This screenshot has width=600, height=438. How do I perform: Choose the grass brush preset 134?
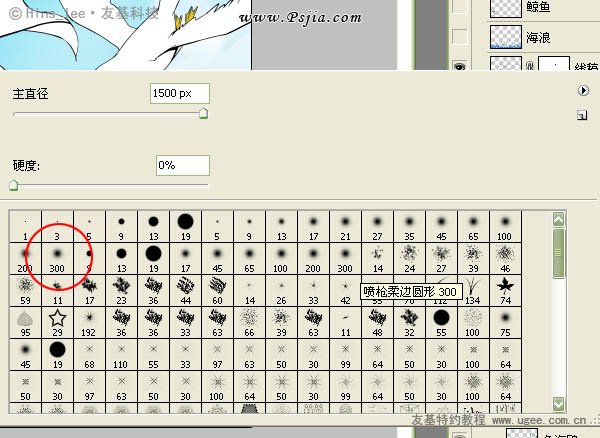[473, 290]
